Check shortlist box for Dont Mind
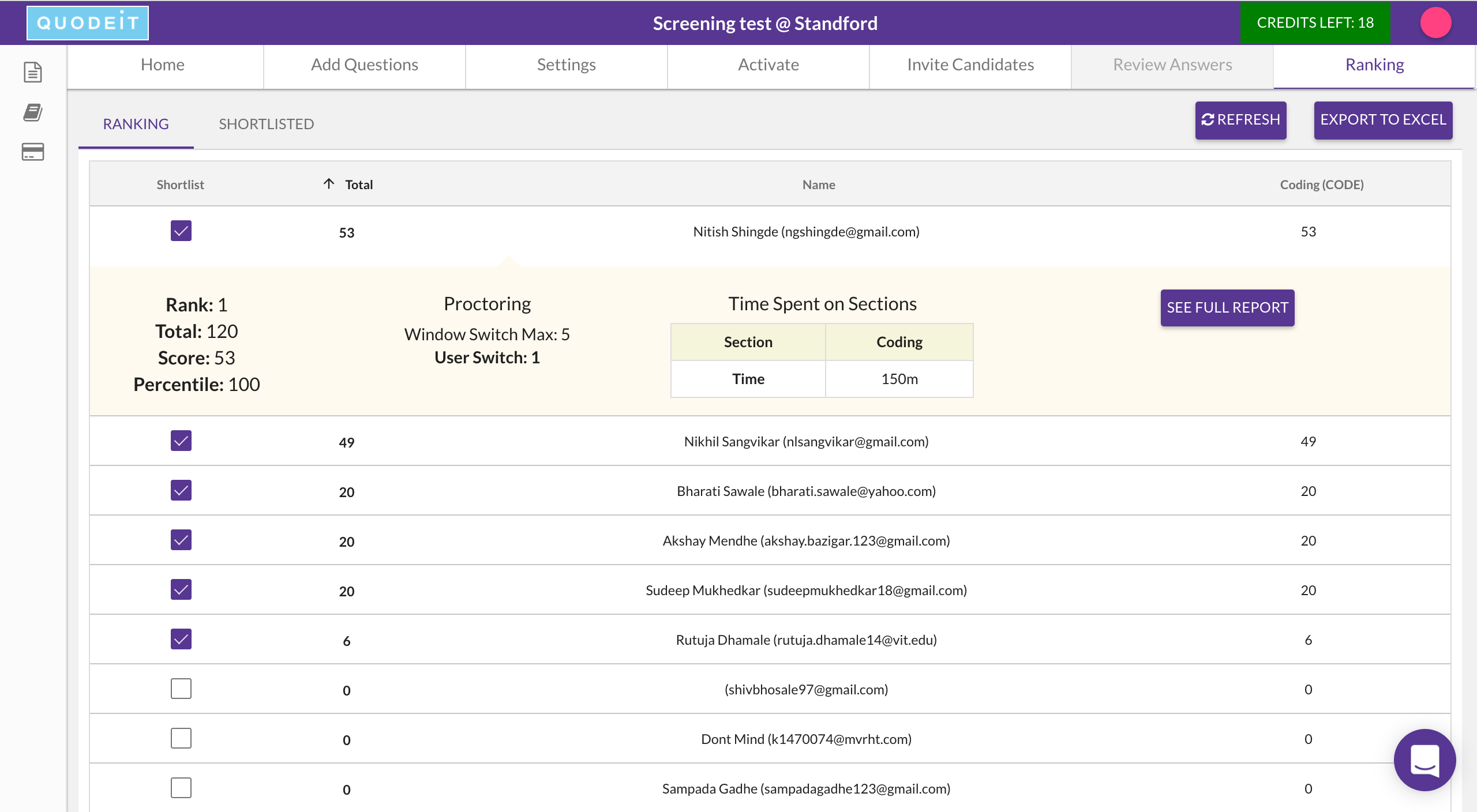This screenshot has width=1477, height=812. click(x=181, y=739)
